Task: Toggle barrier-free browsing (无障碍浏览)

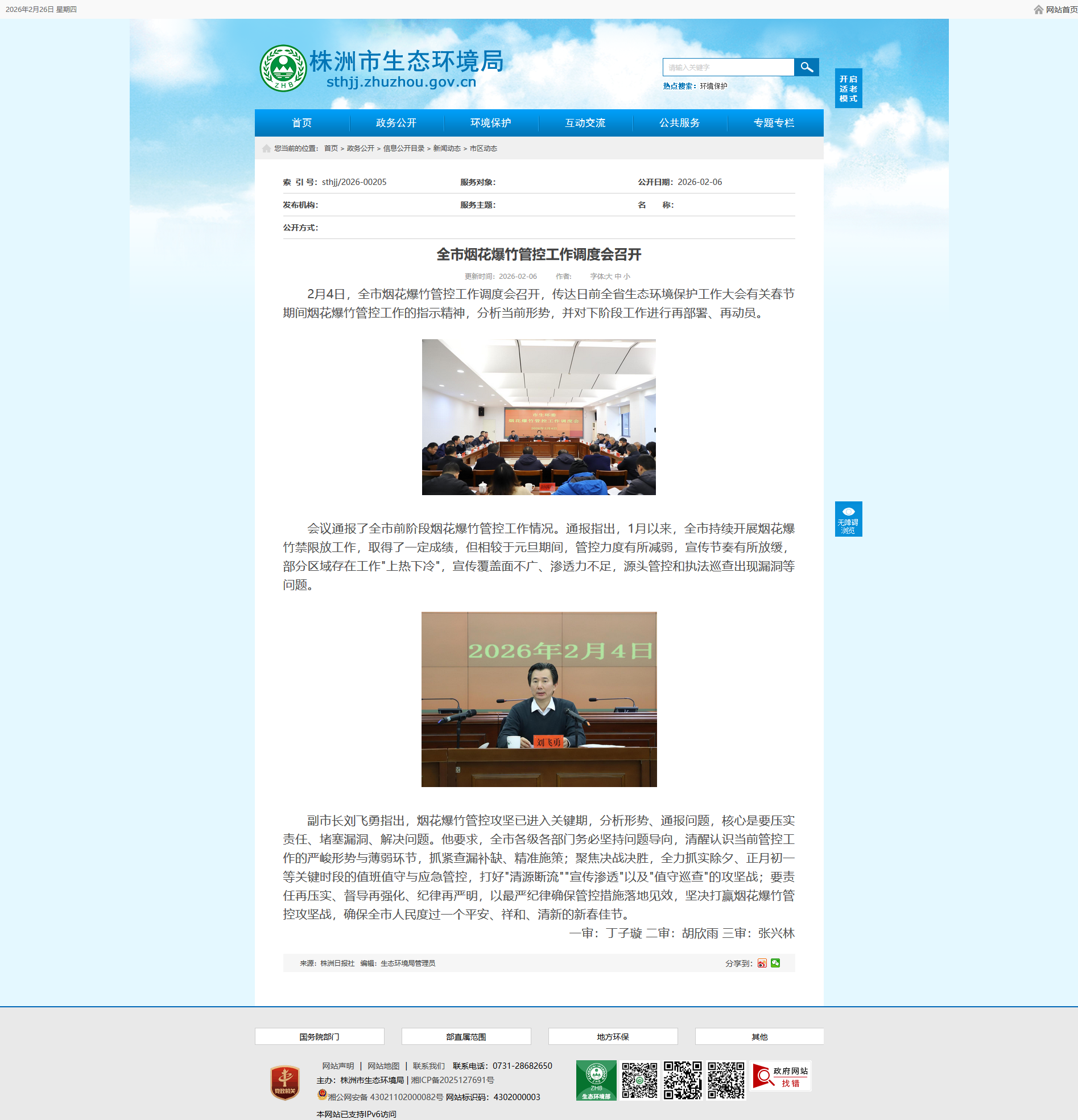Action: [848, 519]
